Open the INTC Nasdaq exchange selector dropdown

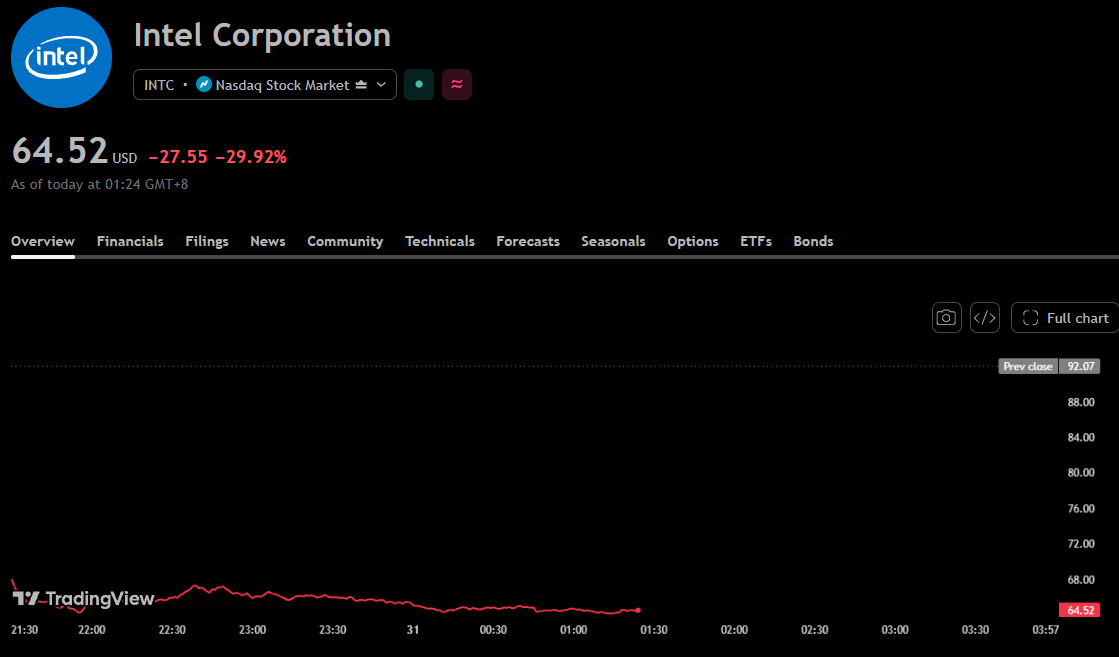pyautogui.click(x=265, y=84)
